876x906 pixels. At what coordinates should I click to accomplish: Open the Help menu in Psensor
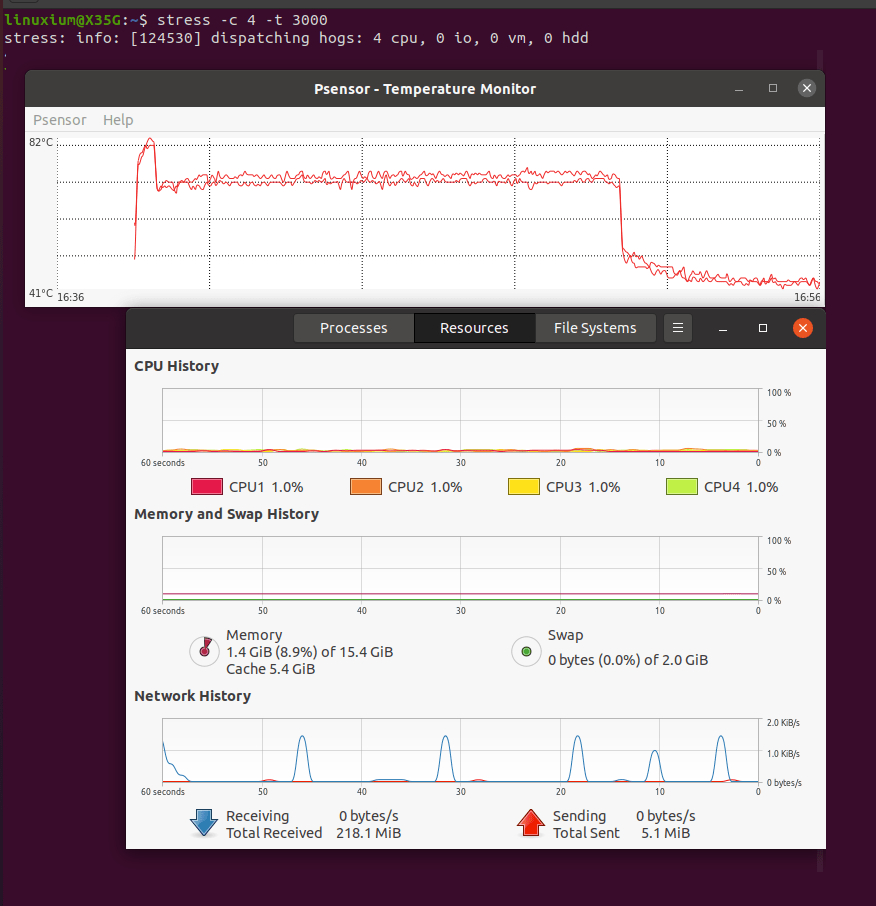click(x=118, y=120)
